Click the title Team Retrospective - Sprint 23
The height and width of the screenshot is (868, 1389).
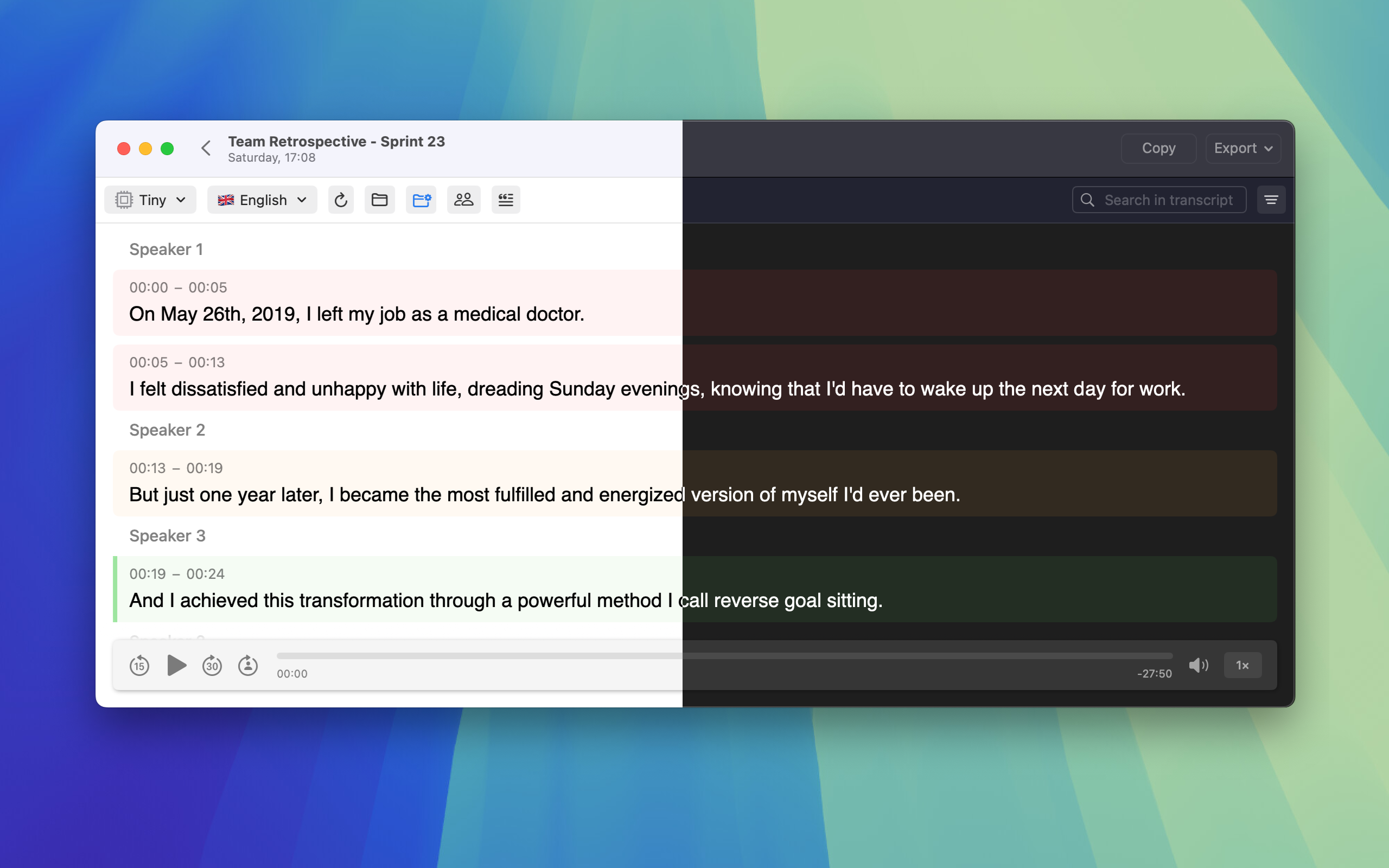point(336,141)
